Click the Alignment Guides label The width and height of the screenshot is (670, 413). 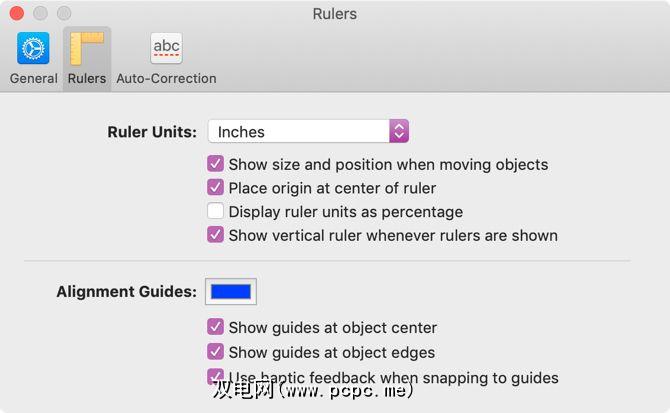click(x=126, y=292)
